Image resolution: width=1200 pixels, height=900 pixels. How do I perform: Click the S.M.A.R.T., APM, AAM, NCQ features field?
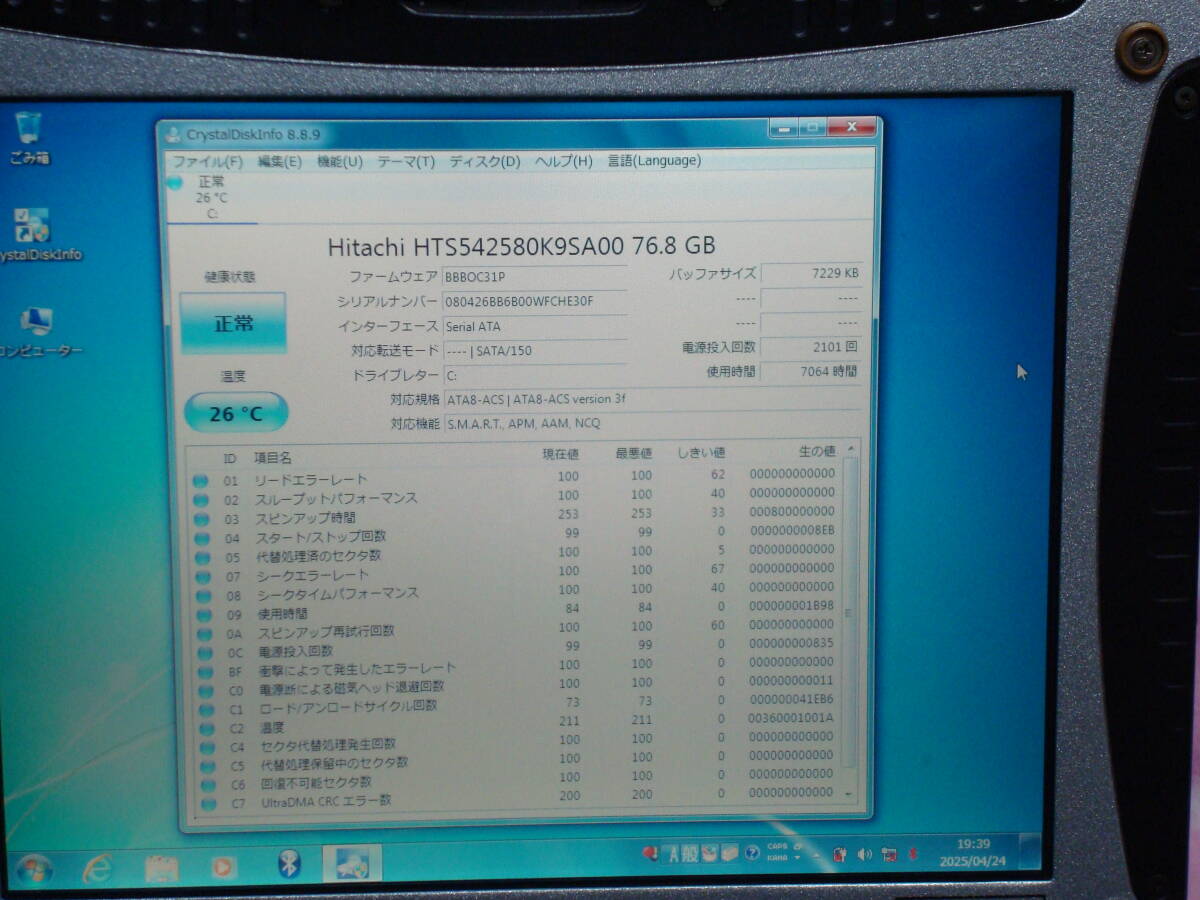pos(652,423)
